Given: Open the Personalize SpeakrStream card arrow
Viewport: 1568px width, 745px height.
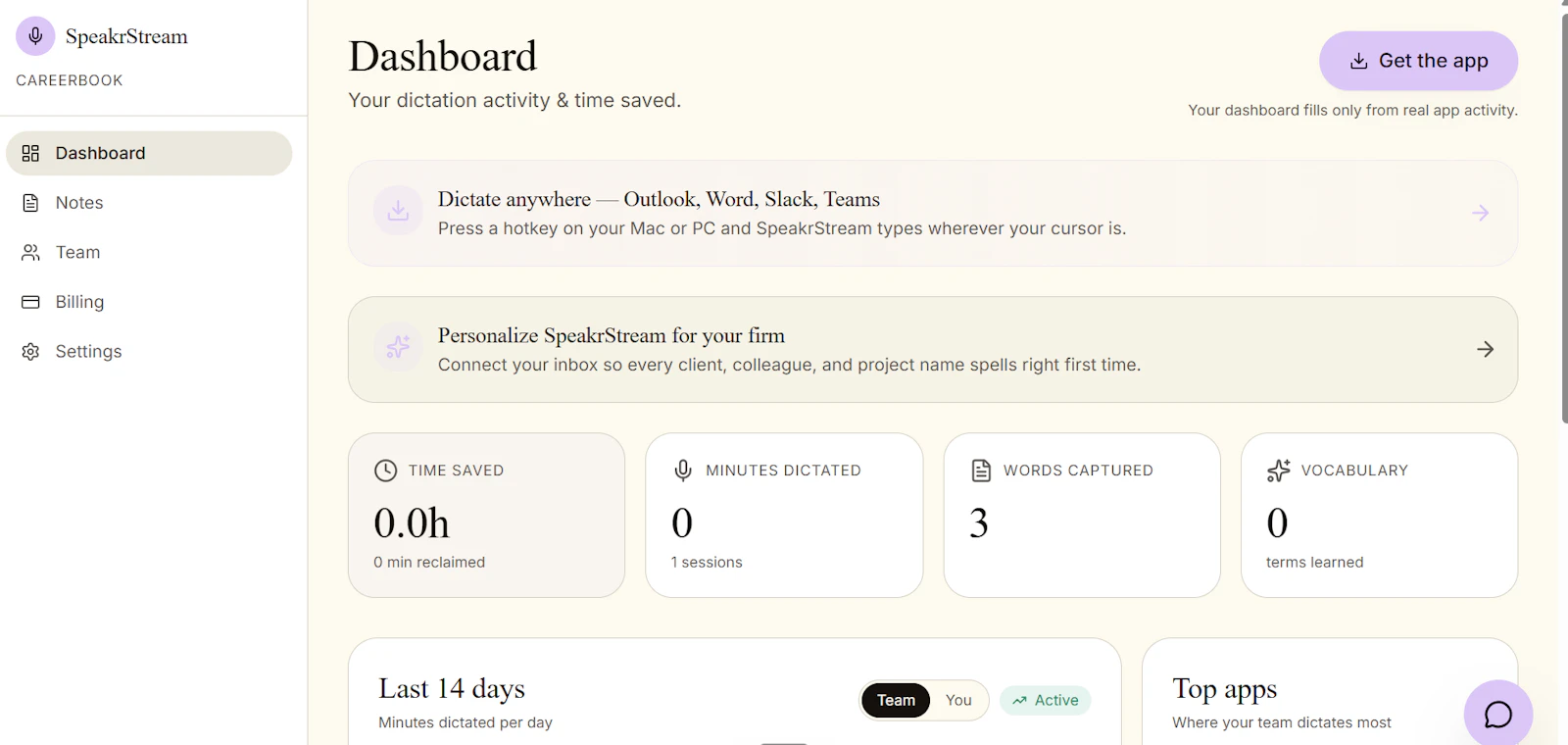Looking at the screenshot, I should 1485,349.
